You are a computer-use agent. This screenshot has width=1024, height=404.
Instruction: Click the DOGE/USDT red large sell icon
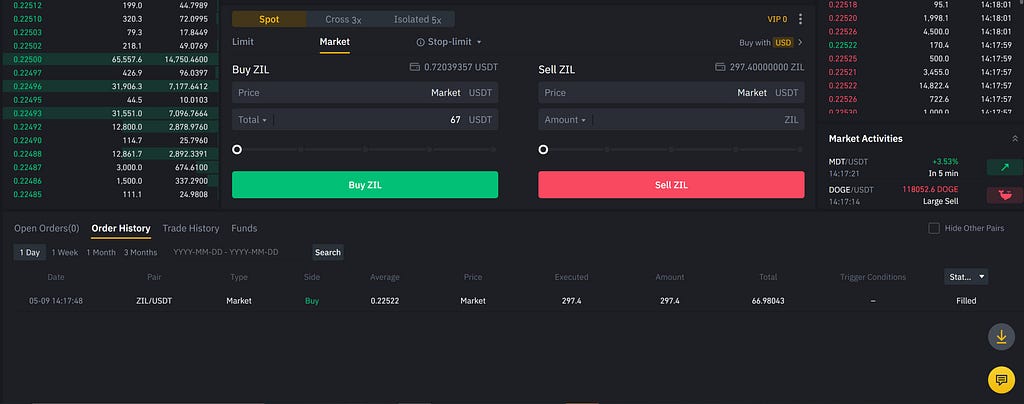pyautogui.click(x=1004, y=195)
